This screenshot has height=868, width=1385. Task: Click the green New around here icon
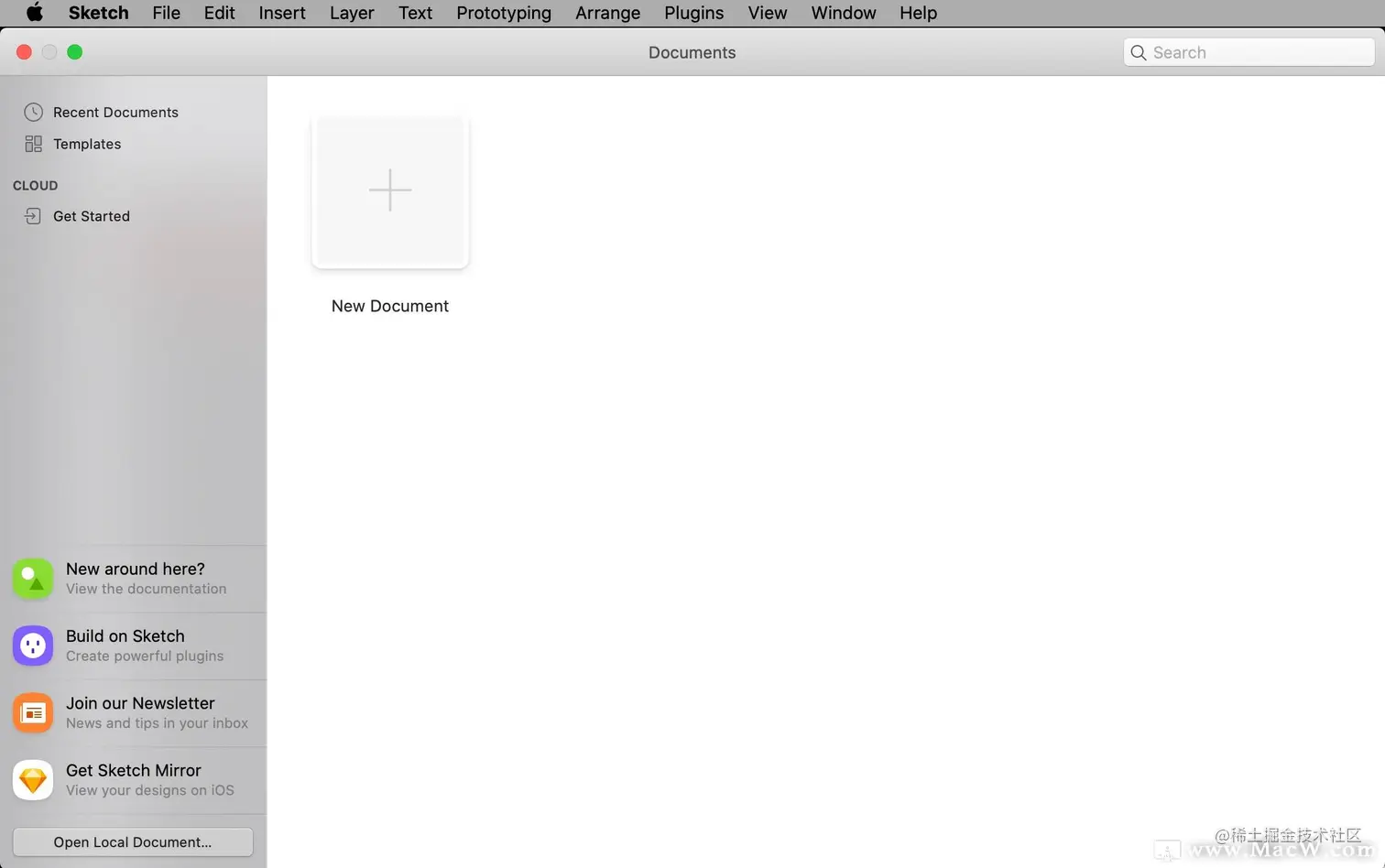(x=33, y=579)
